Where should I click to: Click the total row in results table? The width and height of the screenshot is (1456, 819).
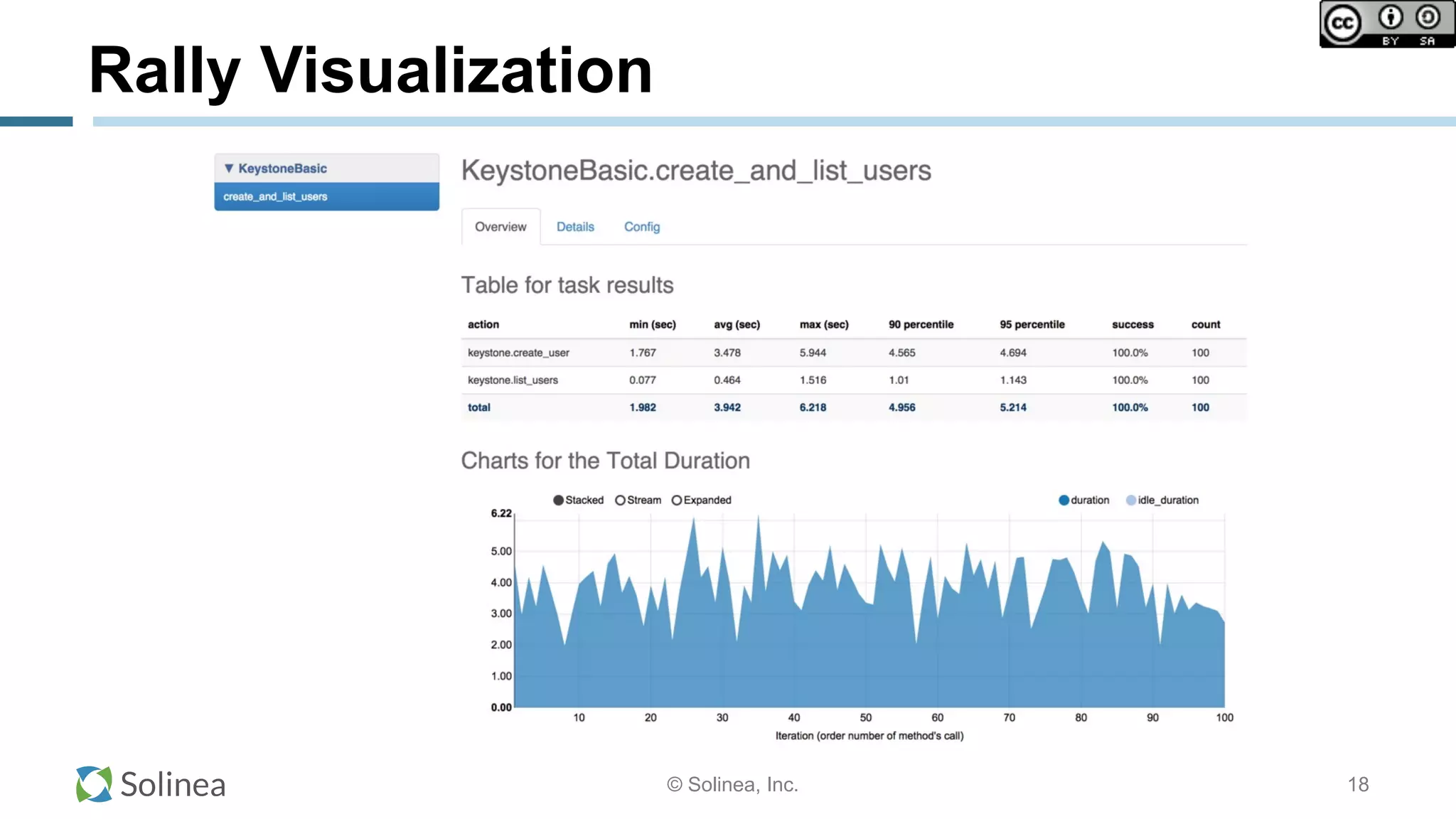point(479,407)
